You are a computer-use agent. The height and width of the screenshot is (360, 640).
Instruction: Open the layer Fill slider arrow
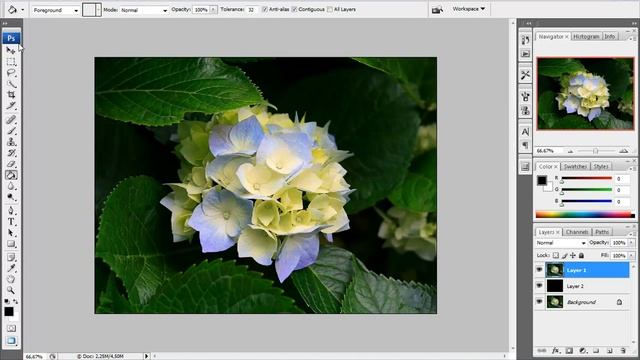(631, 256)
